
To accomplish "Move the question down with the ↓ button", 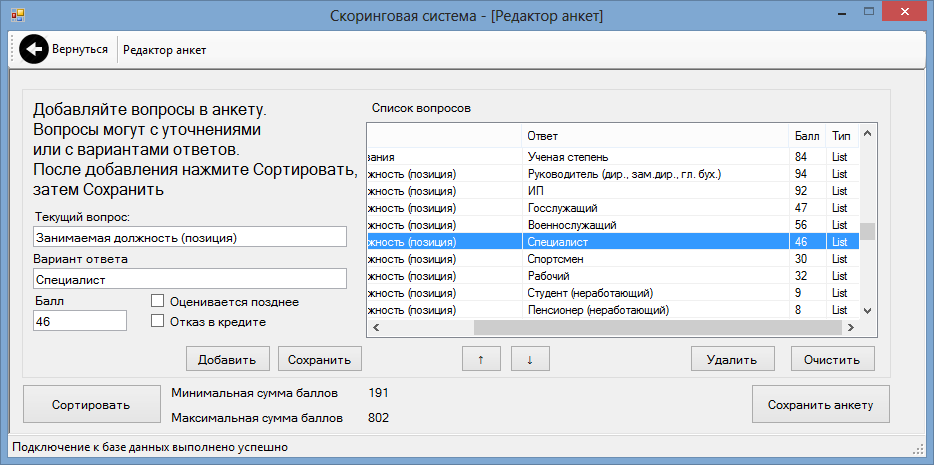I will tap(530, 359).
